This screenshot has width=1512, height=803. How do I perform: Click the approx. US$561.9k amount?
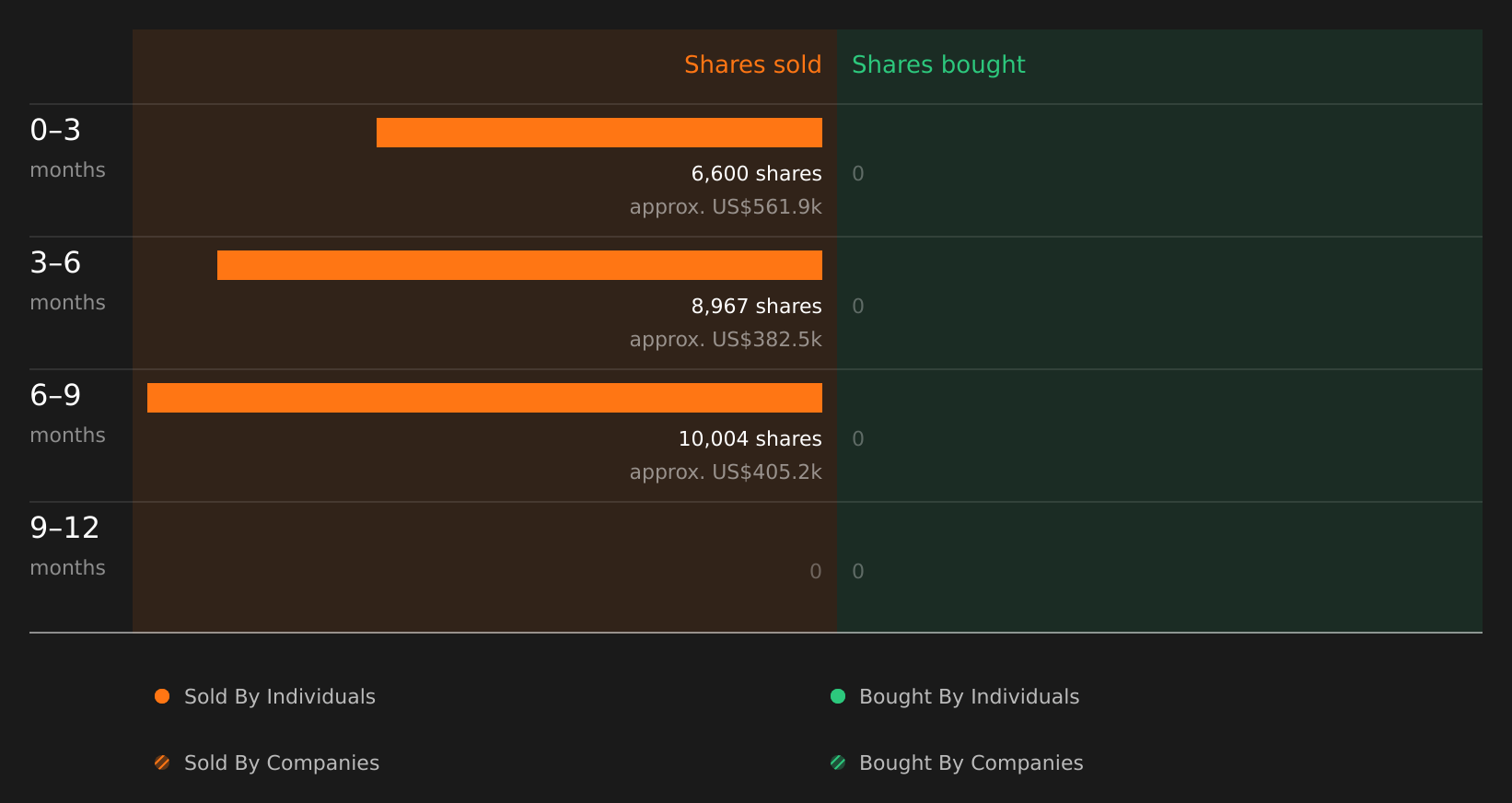click(x=726, y=207)
